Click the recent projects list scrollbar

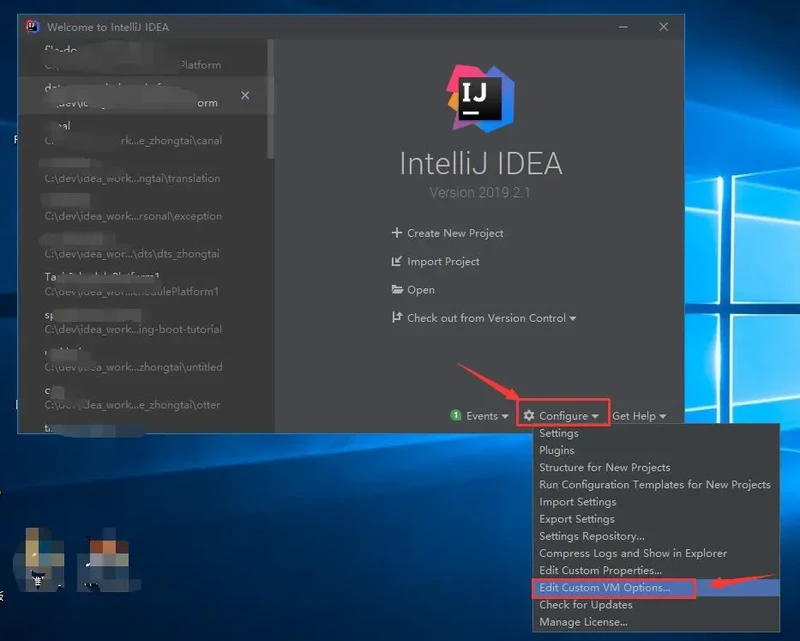tap(270, 100)
